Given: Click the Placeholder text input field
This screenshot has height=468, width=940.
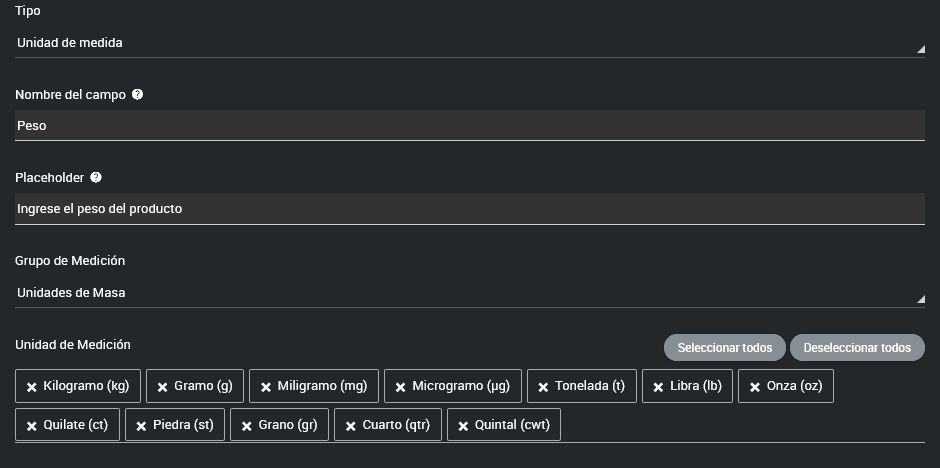Looking at the screenshot, I should [468, 209].
